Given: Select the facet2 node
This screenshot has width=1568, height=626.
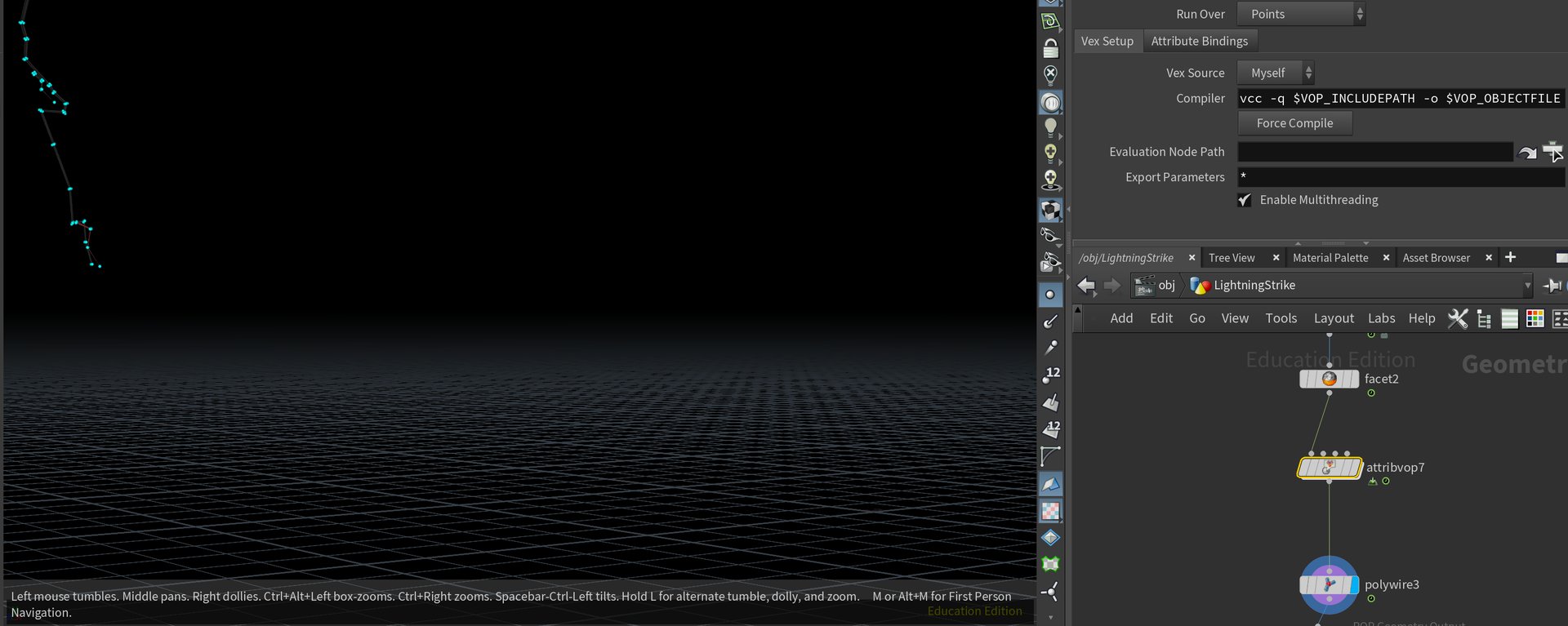Looking at the screenshot, I should [x=1329, y=380].
